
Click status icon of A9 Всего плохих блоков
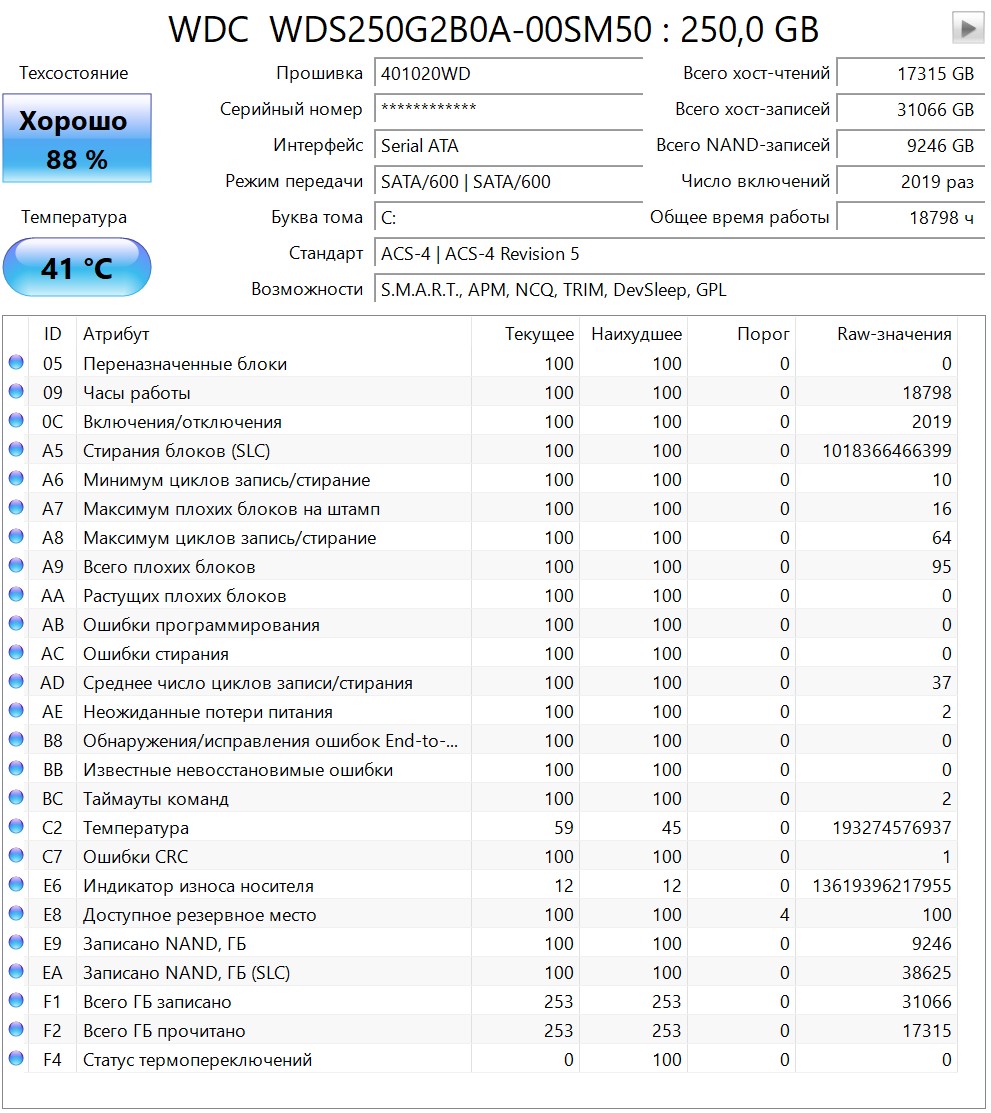(16, 566)
